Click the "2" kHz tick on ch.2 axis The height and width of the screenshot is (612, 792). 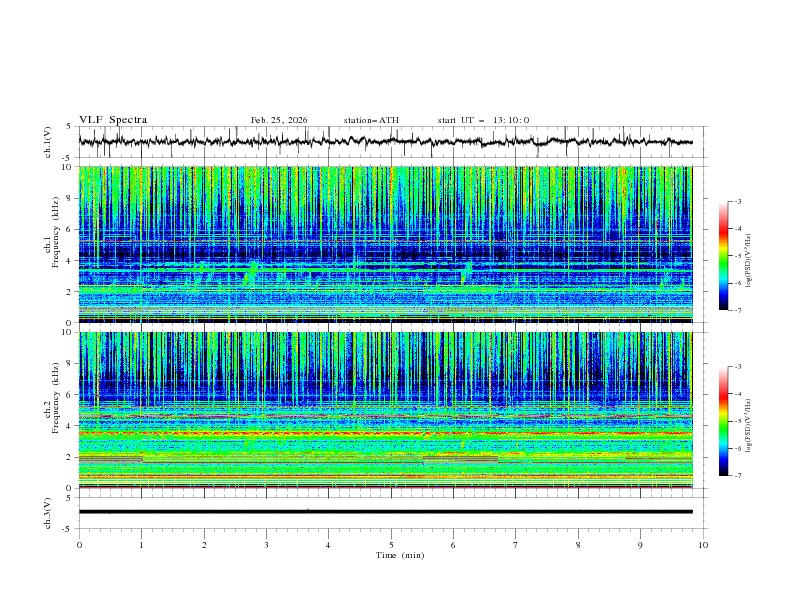(x=70, y=457)
